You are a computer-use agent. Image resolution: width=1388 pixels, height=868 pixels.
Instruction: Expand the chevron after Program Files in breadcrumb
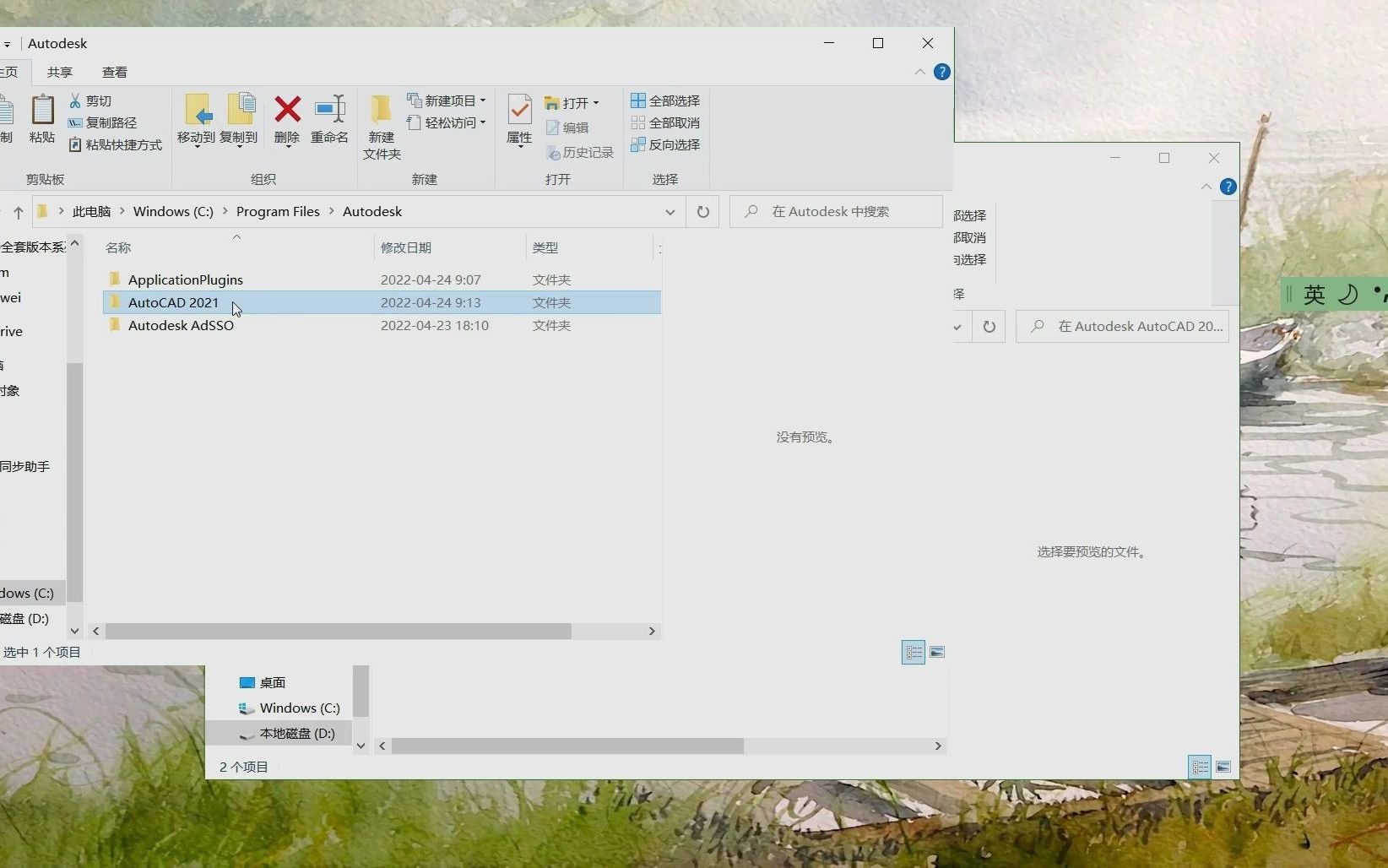coord(331,212)
